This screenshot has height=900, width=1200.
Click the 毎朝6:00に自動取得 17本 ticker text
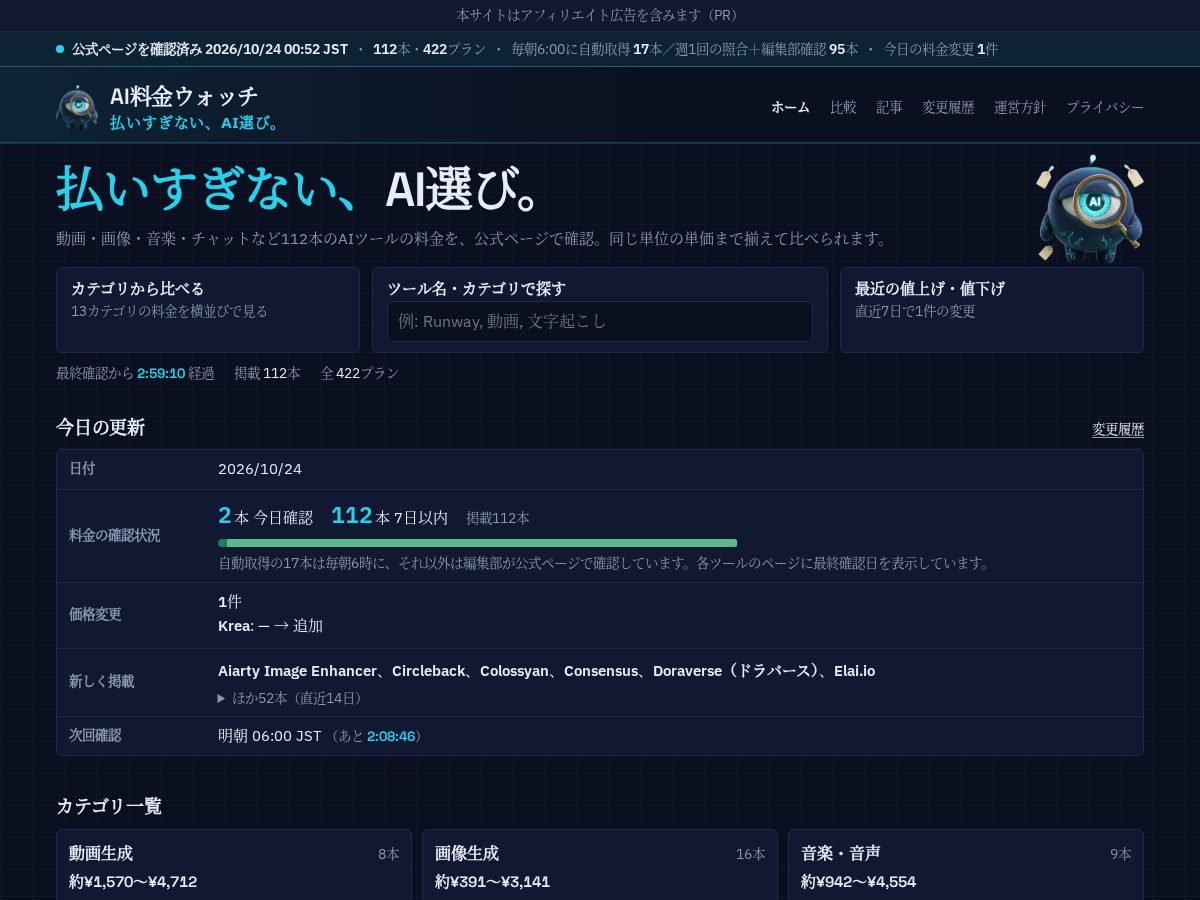[586, 49]
